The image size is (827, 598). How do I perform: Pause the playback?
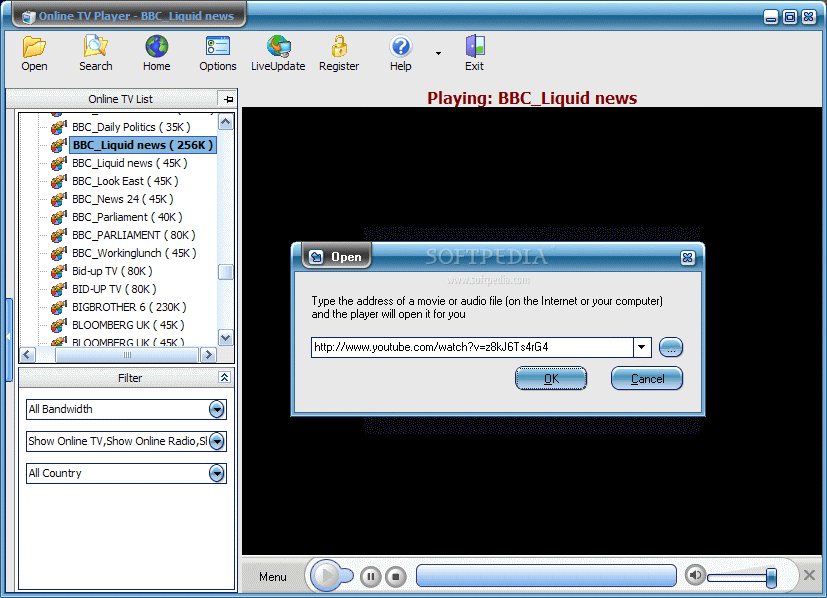[371, 576]
